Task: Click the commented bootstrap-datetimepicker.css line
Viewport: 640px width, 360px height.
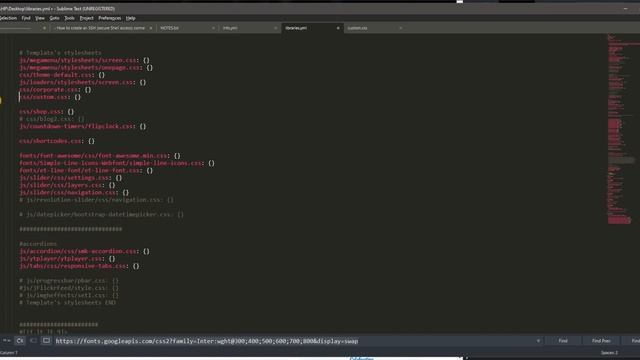Action: click(x=102, y=214)
